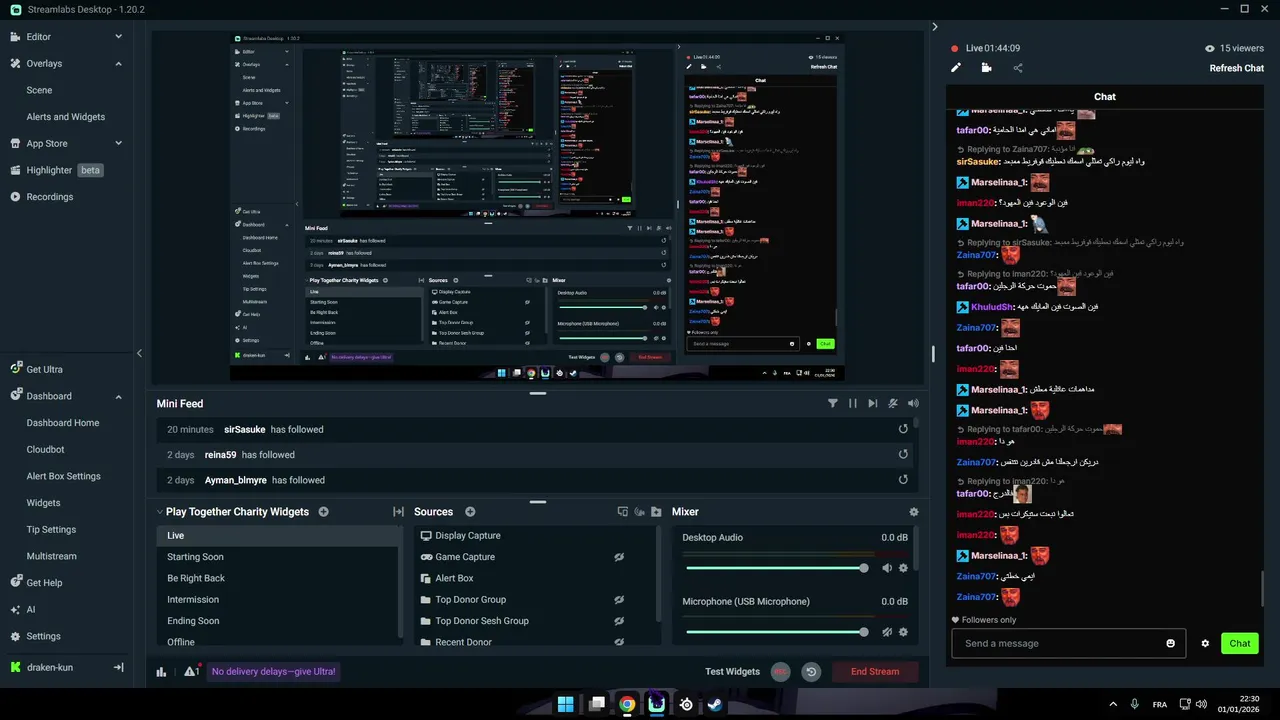The width and height of the screenshot is (1280, 720).
Task: Replay reina59 follow alert
Action: (903, 454)
